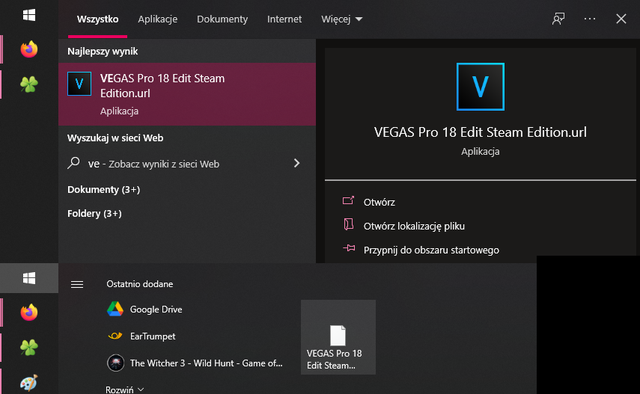Image resolution: width=640 pixels, height=394 pixels.
Task: Expand the Foldery (3+) section
Action: [94, 214]
